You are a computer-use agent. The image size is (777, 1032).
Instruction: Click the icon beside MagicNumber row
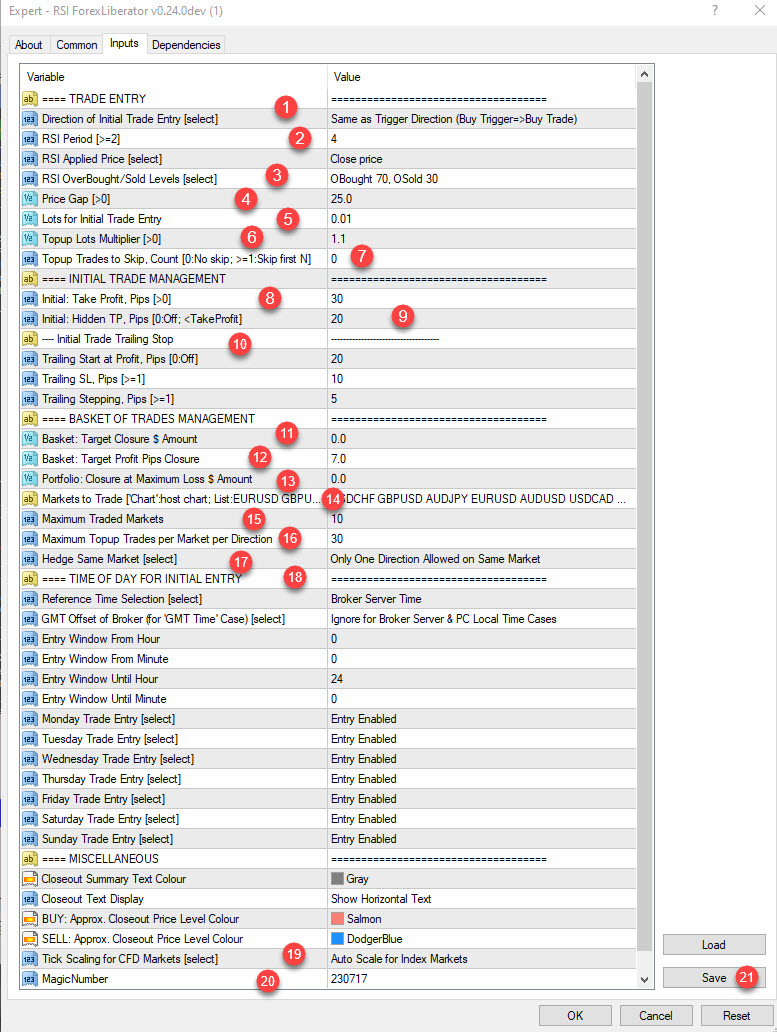30,979
